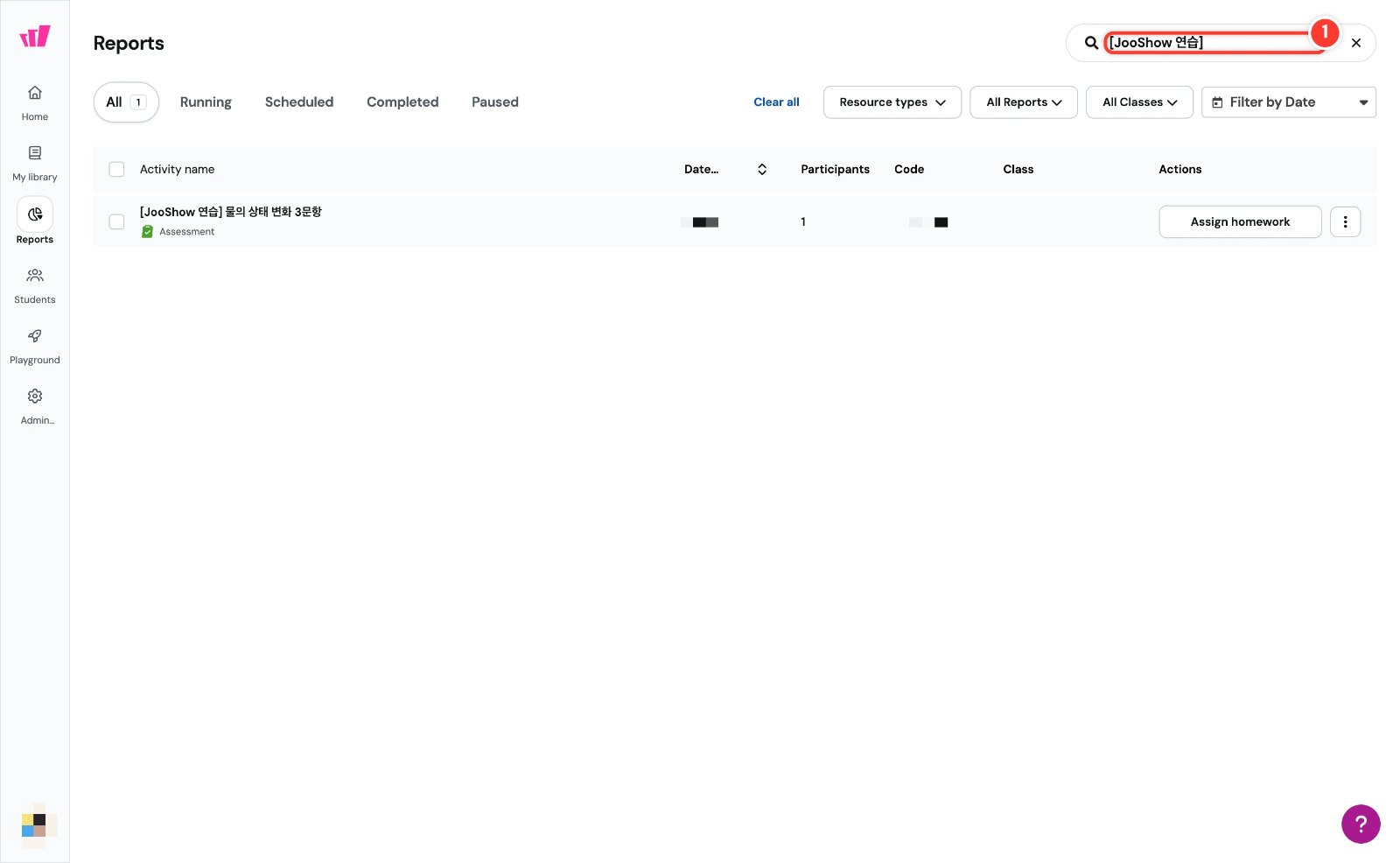Viewport: 1400px width, 863px height.
Task: Click the Reports page heading
Action: (x=129, y=44)
